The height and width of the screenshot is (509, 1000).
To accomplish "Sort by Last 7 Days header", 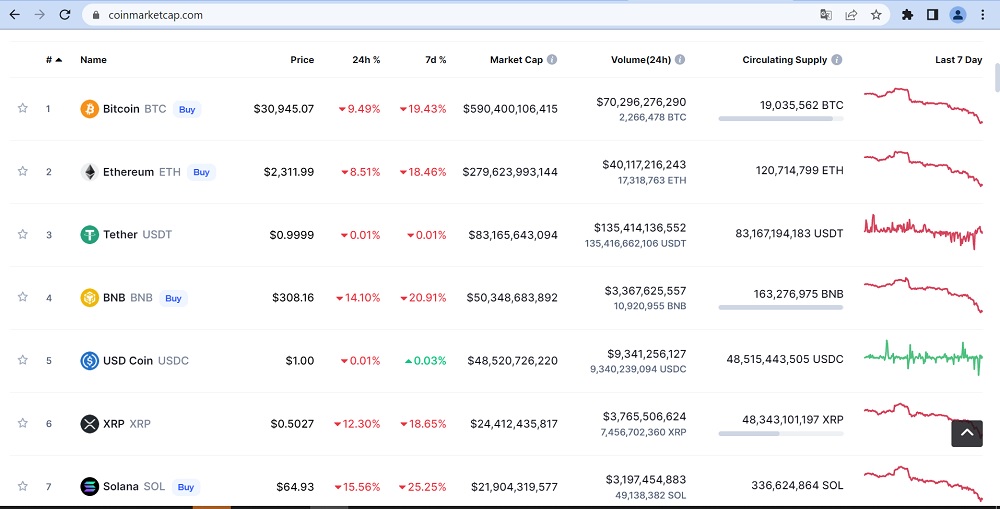I will point(959,60).
